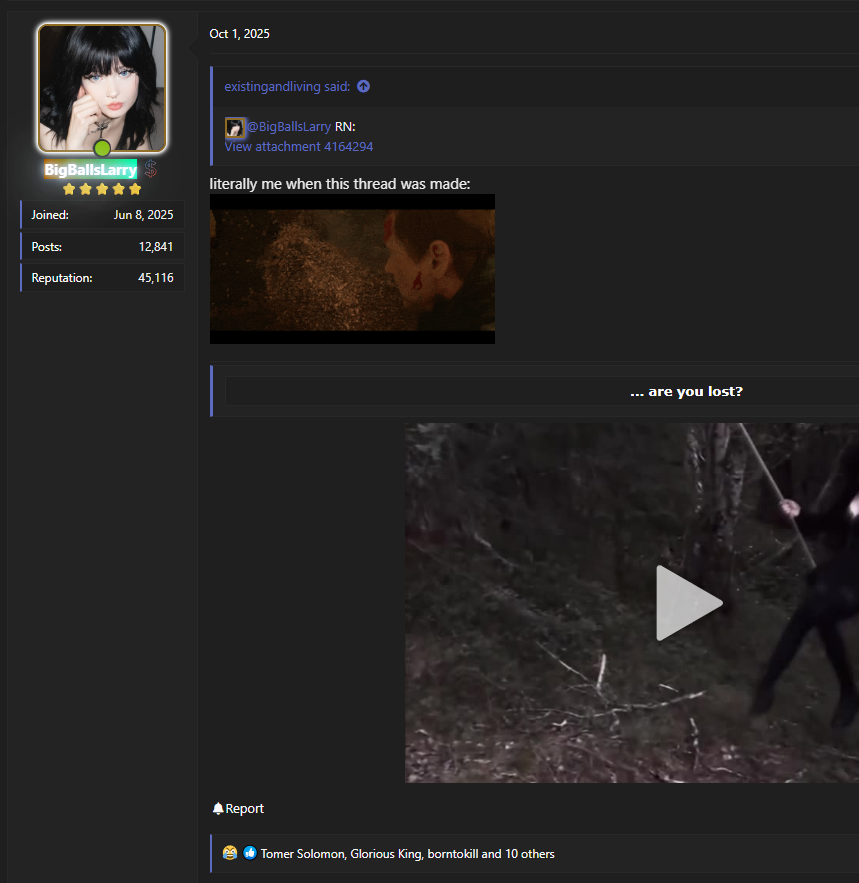This screenshot has height=883, width=859.
Task: Click the dollar sign badge beside the username
Action: tap(150, 169)
